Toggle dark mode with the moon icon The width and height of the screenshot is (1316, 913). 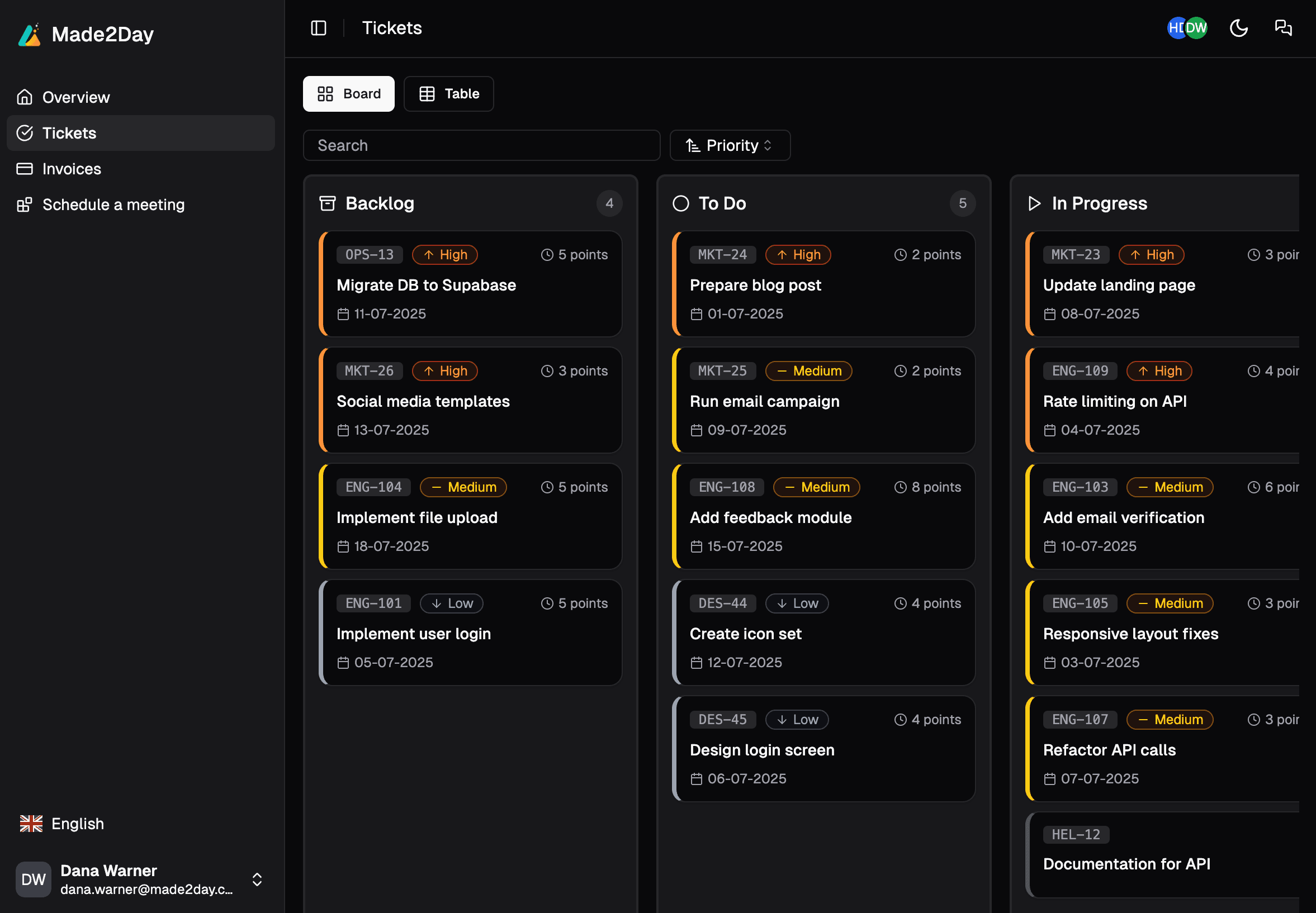1238,27
